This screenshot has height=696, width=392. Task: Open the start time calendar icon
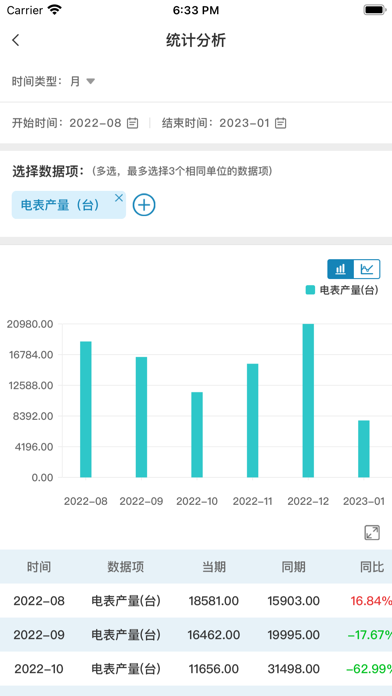point(132,123)
